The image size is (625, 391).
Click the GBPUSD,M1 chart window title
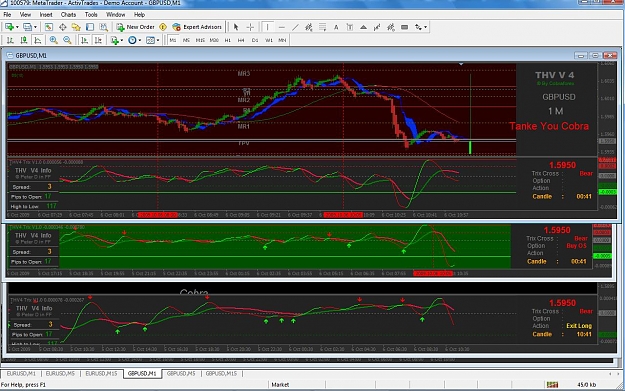coord(31,55)
